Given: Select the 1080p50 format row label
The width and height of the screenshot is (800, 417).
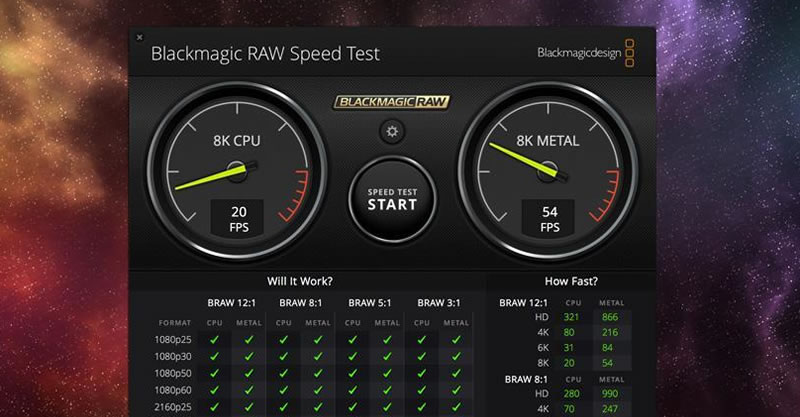Looking at the screenshot, I should [173, 373].
